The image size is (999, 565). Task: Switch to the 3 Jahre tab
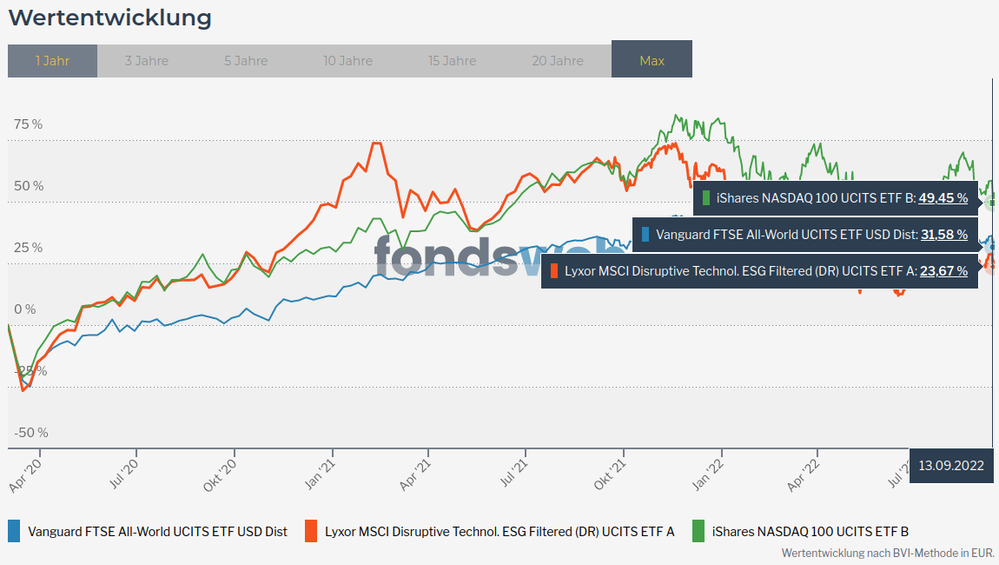coord(146,60)
